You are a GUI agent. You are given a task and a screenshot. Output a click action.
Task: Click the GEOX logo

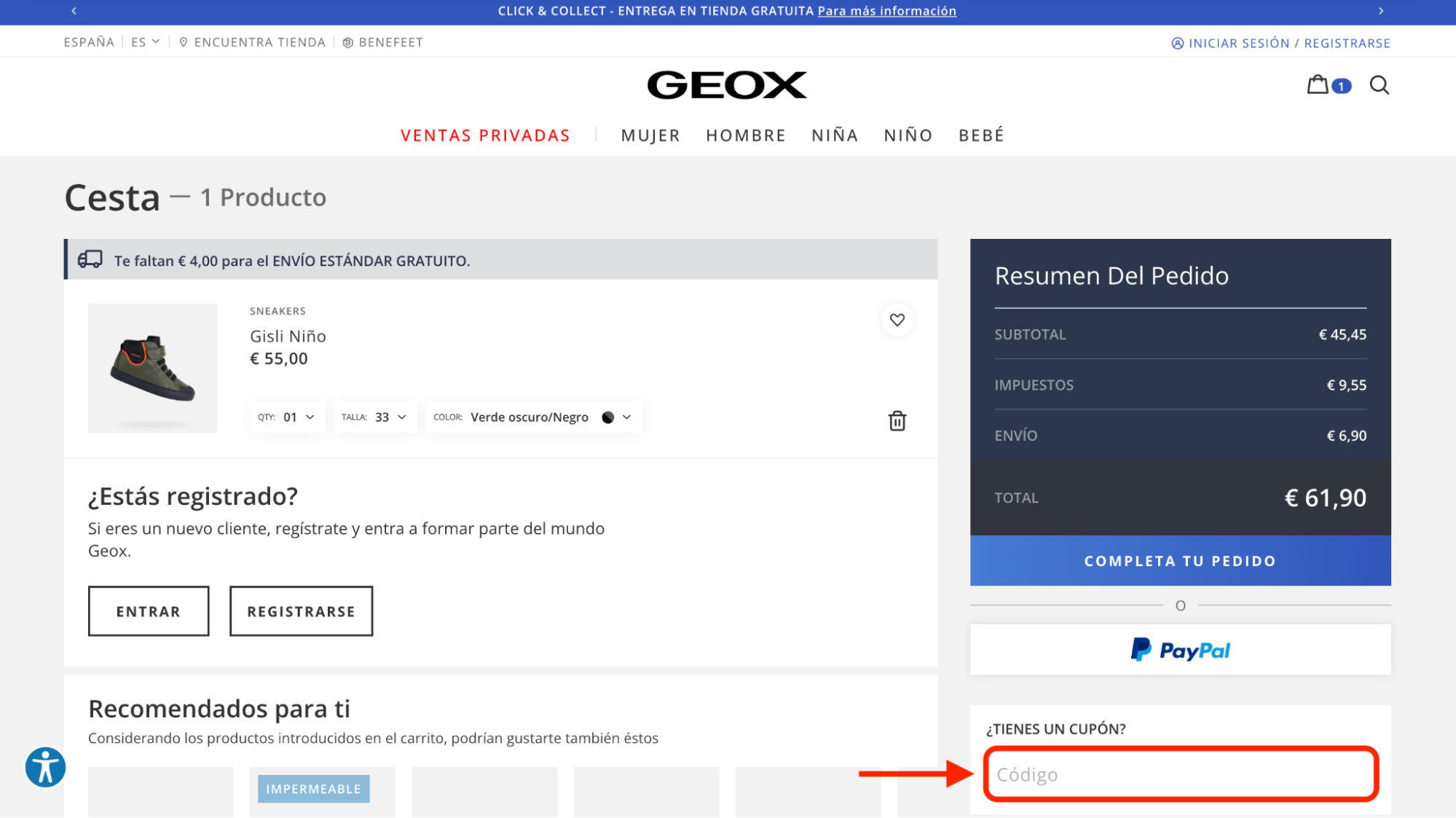coord(727,85)
